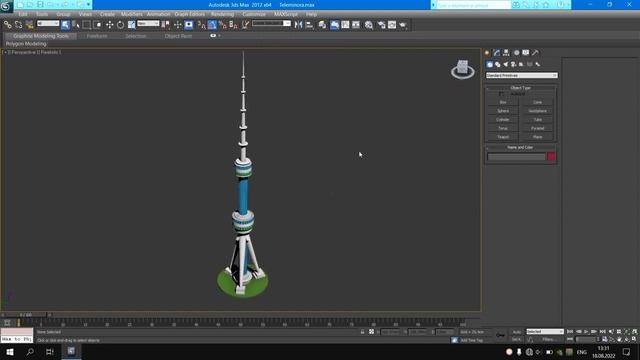Click the Mirror tool icon
The height and width of the screenshot is (360, 640).
coord(299,25)
